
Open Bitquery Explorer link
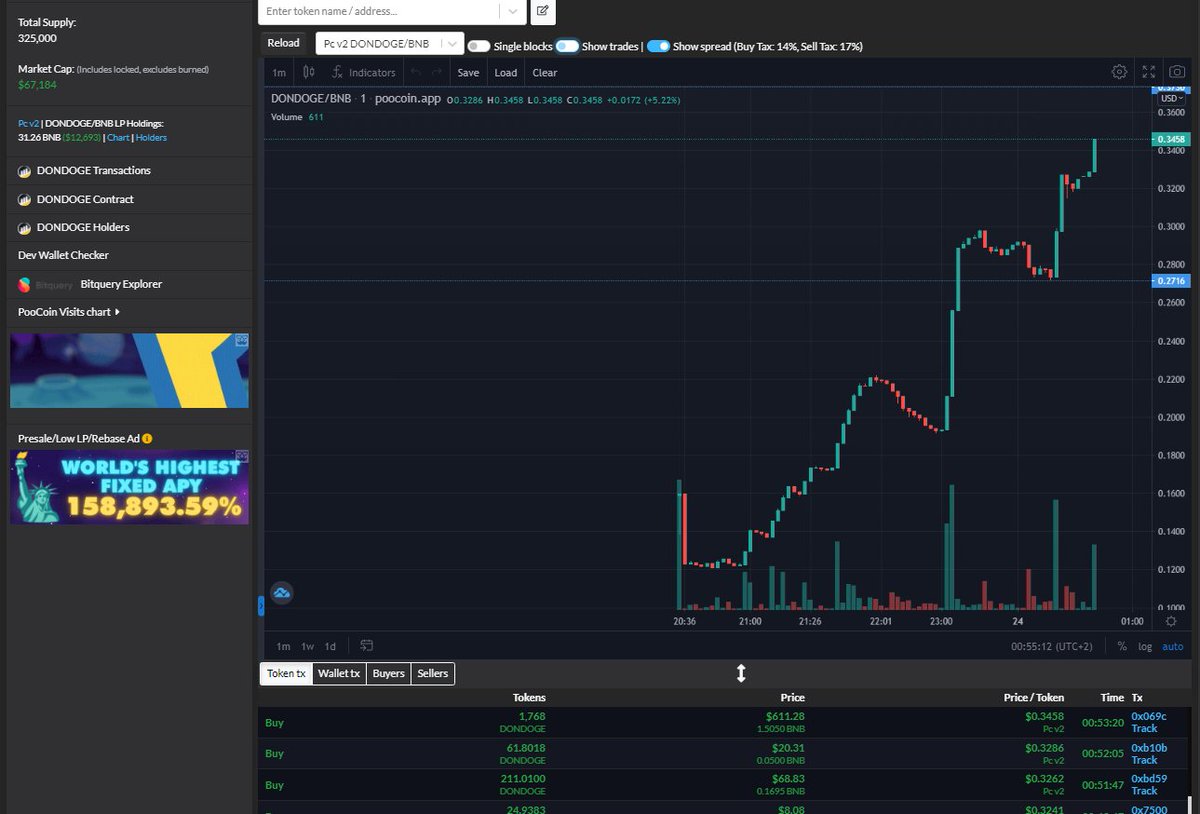point(121,284)
